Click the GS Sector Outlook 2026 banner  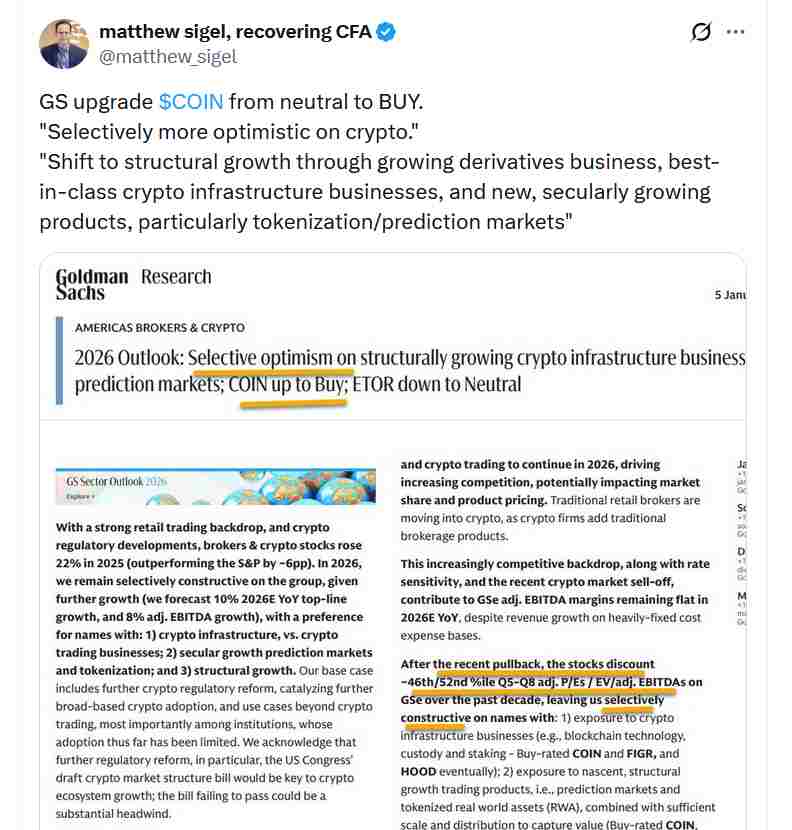215,486
